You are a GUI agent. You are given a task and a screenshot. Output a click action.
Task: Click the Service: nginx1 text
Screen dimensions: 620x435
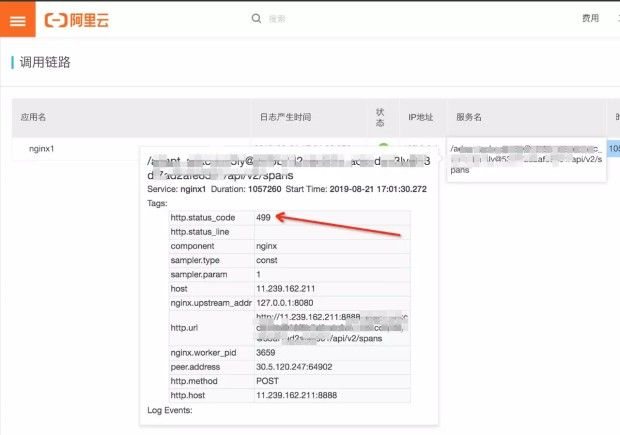(176, 189)
